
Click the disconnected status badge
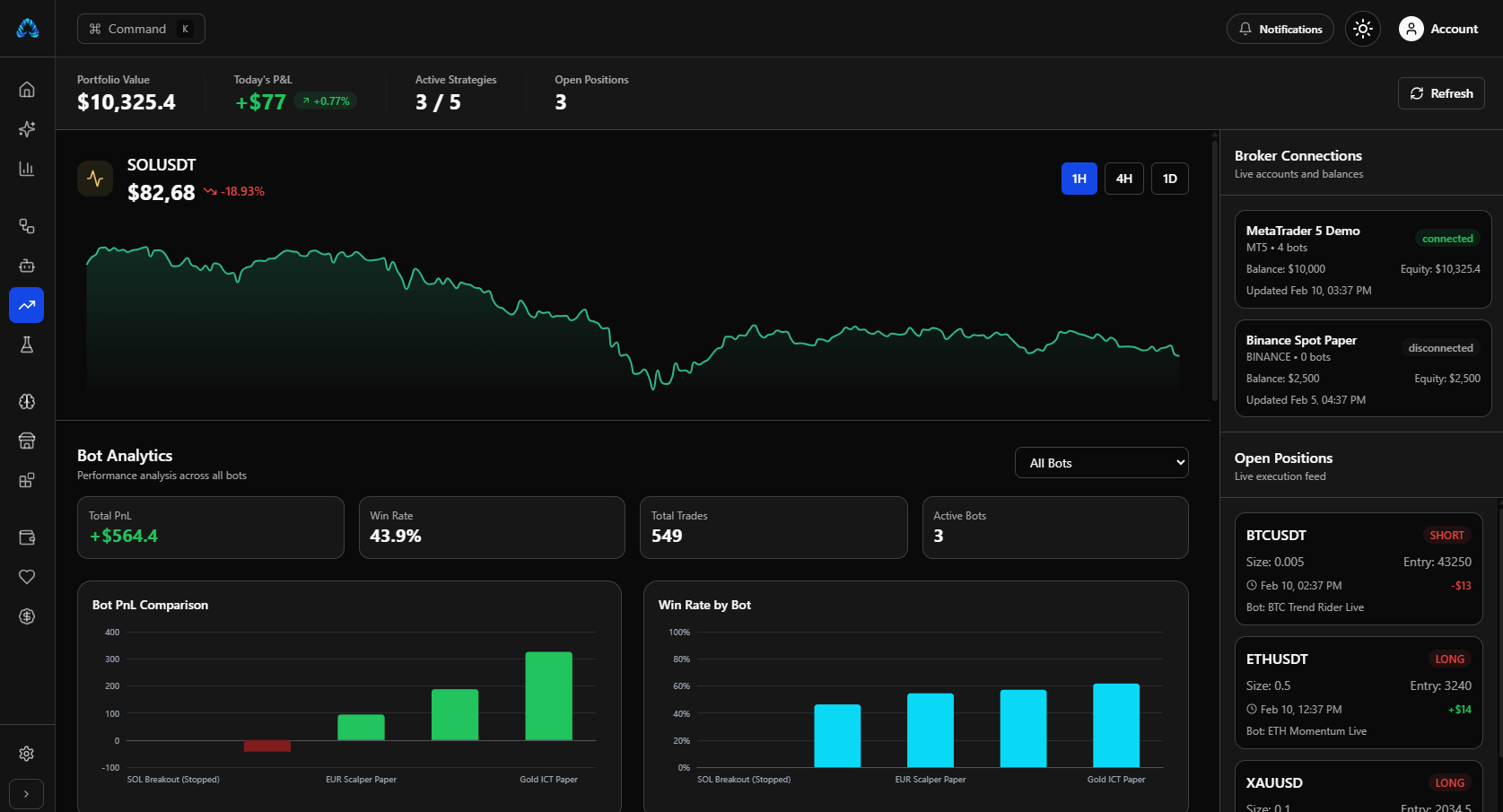click(x=1440, y=348)
